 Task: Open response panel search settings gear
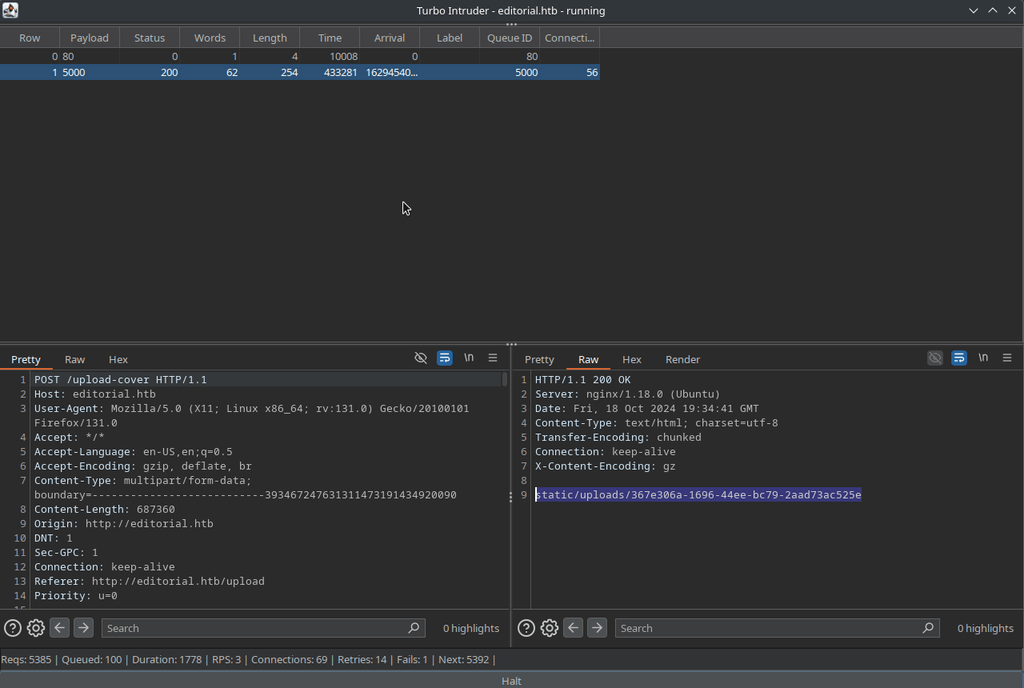(x=549, y=628)
